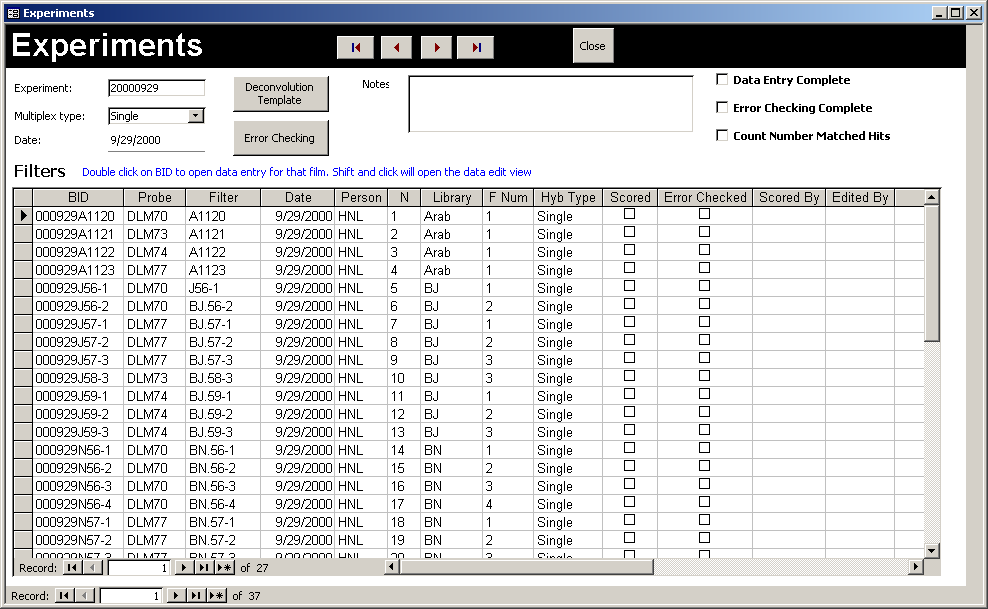
Task: Click first record in bottom form navigator
Action: [63, 596]
